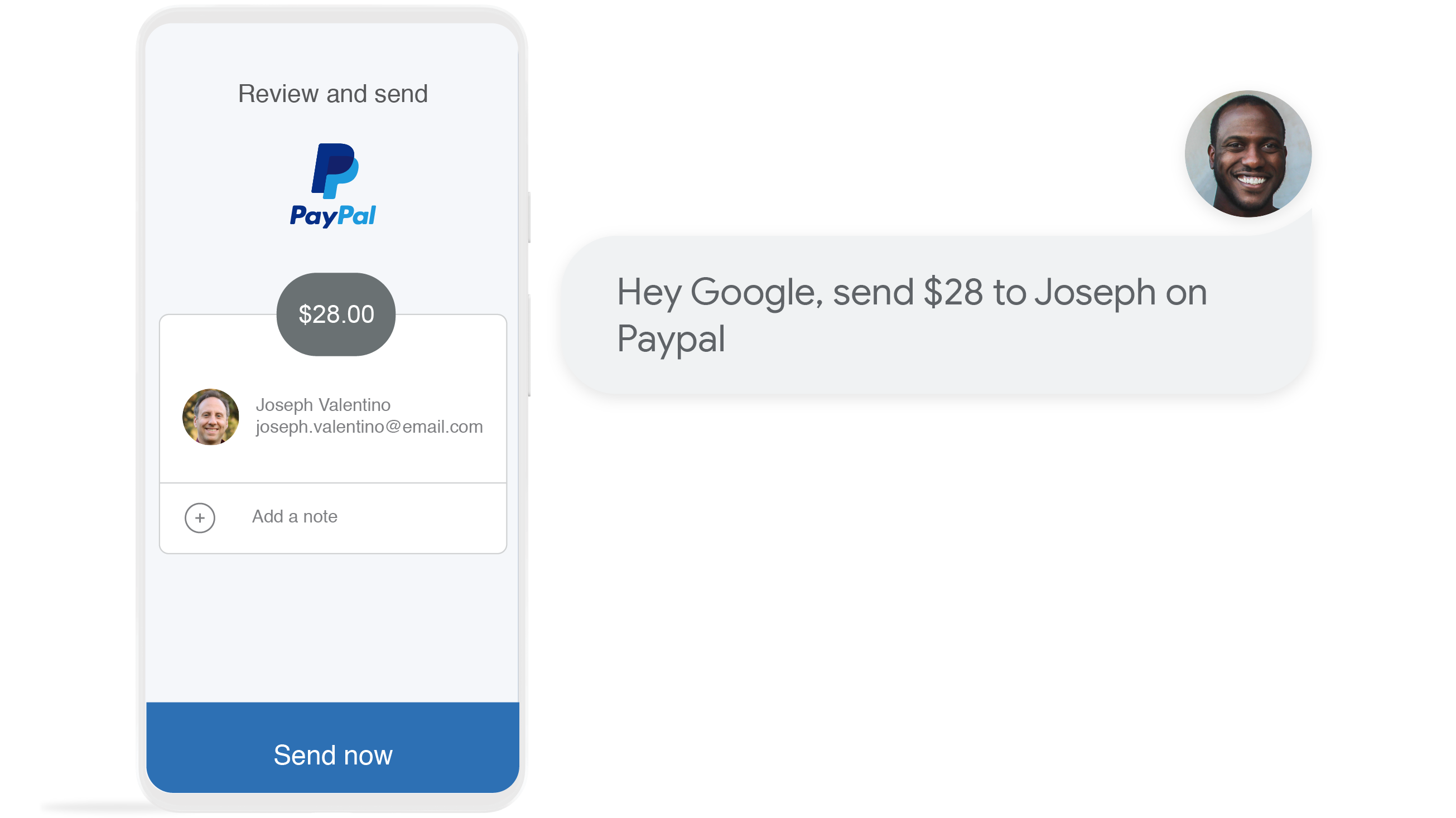
Task: Click the word "send" in the voice command
Action: (872, 293)
